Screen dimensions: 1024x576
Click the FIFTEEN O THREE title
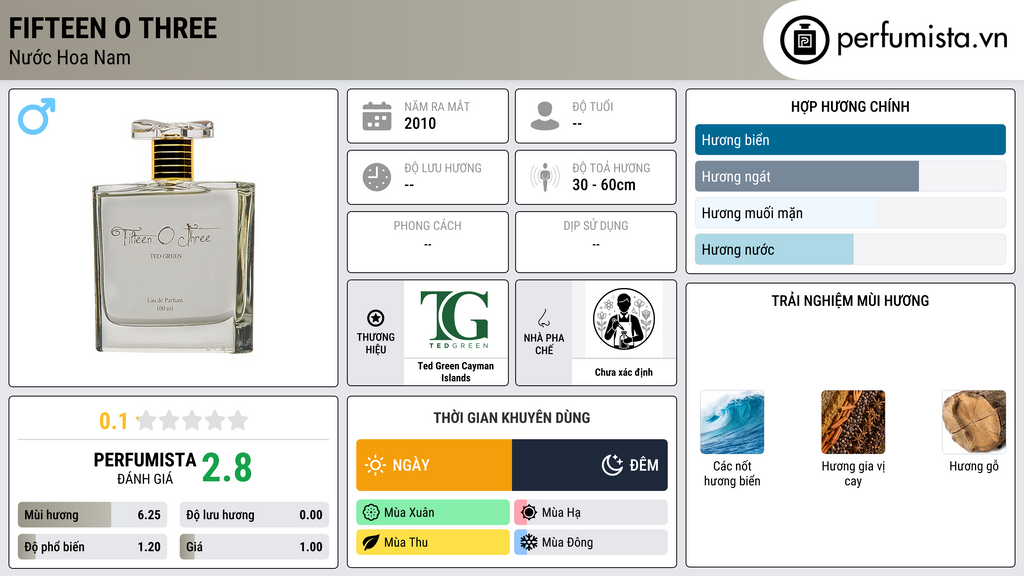click(x=113, y=29)
